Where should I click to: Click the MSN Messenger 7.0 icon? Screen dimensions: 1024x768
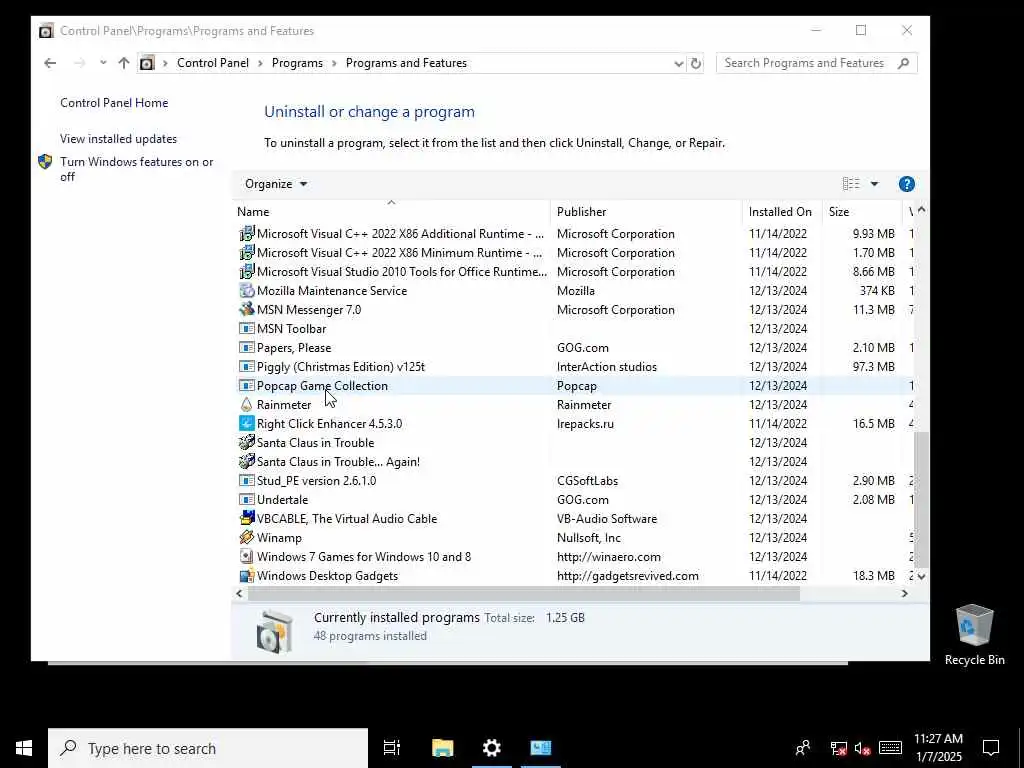[x=246, y=310]
